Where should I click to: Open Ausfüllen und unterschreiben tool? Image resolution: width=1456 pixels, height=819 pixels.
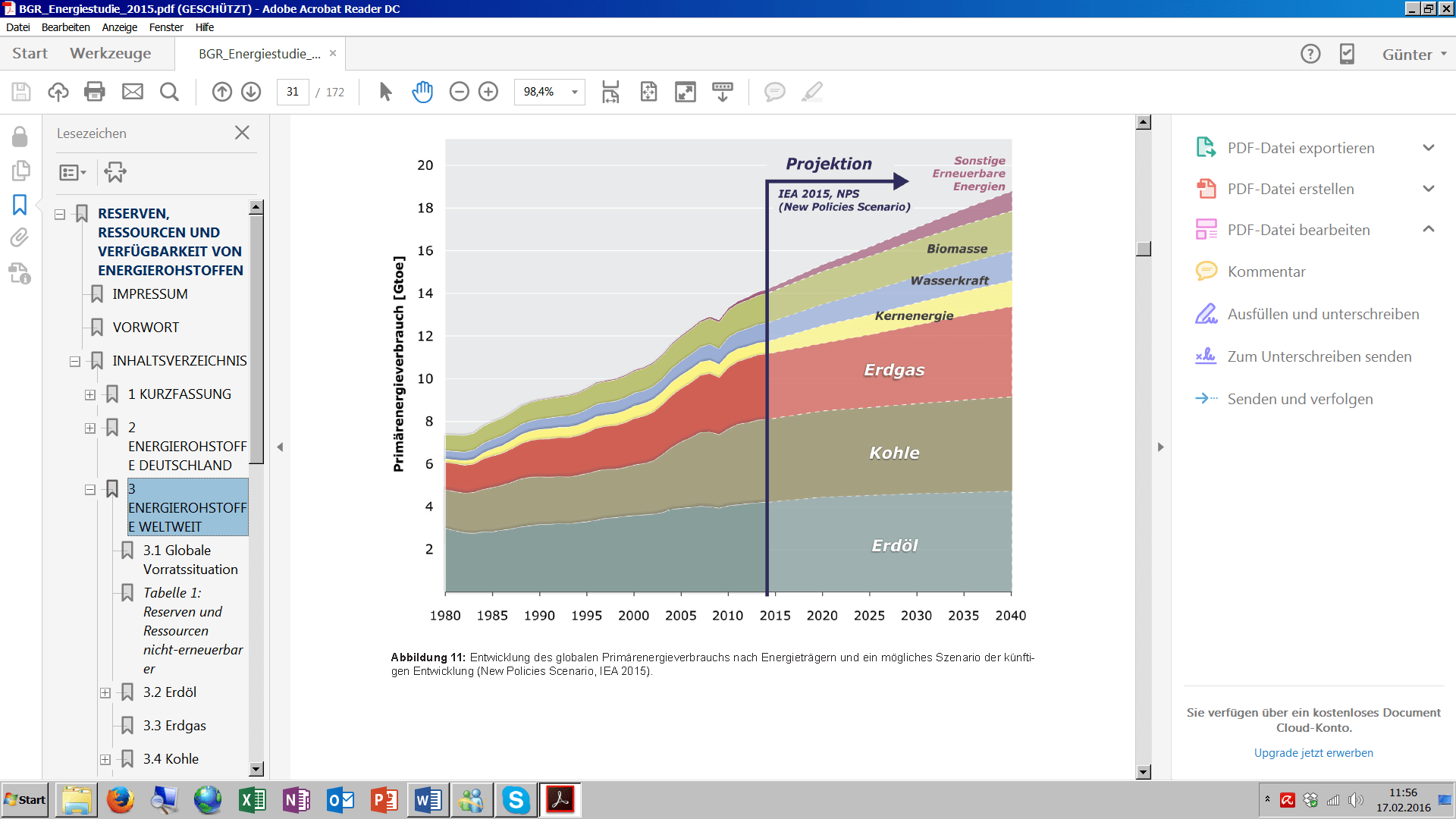click(1323, 314)
